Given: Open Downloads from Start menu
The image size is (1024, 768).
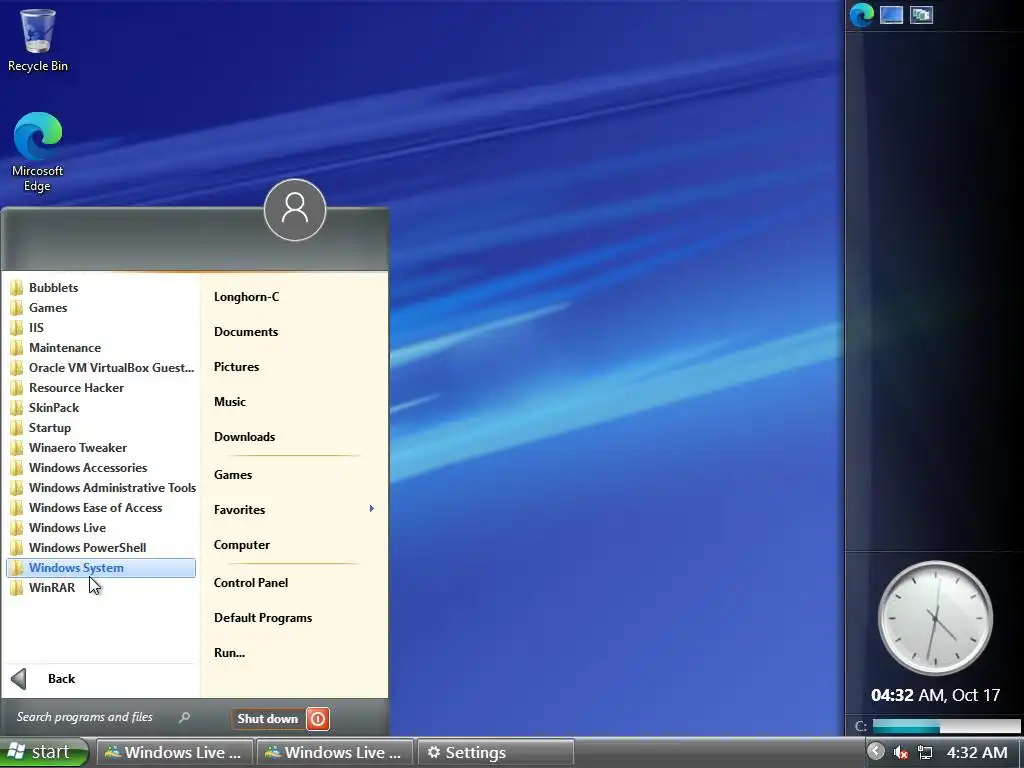Looking at the screenshot, I should pyautogui.click(x=245, y=437).
